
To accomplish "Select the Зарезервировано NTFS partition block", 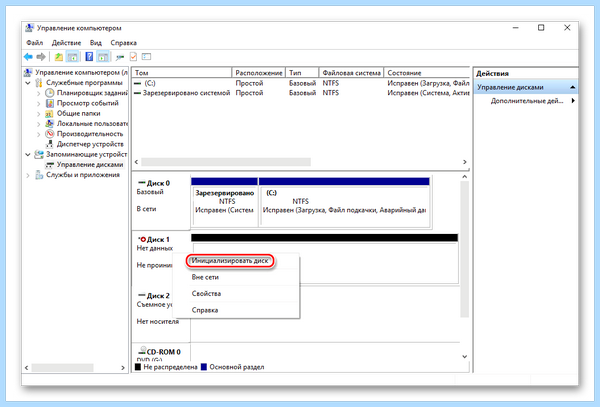I will [x=225, y=203].
